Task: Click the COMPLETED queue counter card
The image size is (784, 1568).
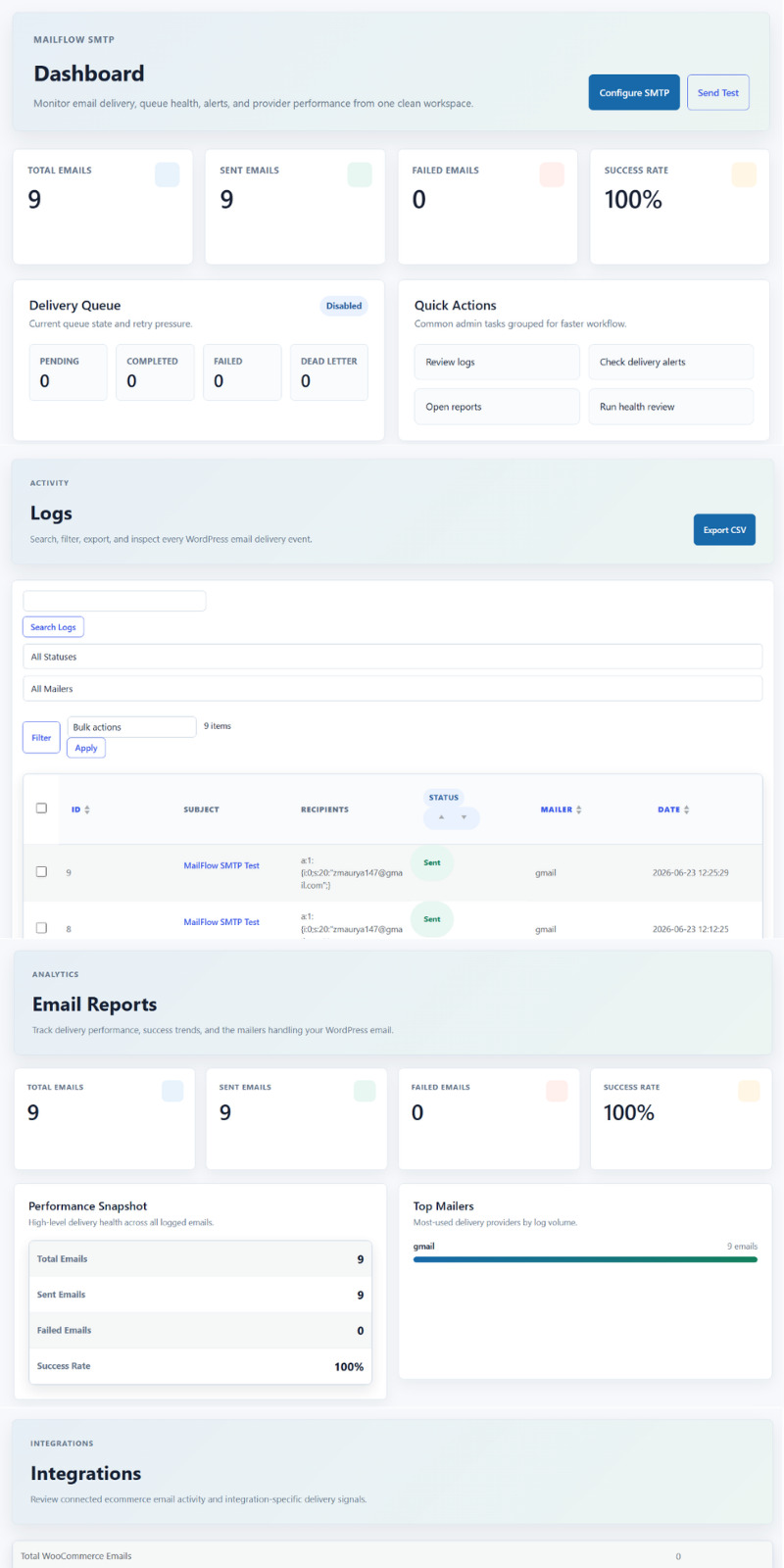Action: [155, 372]
